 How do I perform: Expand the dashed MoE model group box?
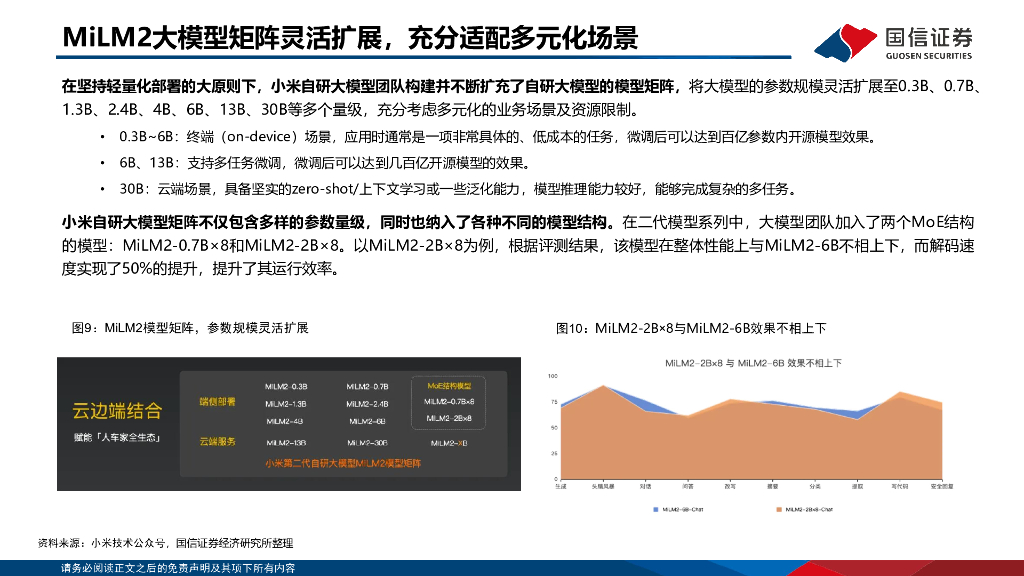pos(448,403)
